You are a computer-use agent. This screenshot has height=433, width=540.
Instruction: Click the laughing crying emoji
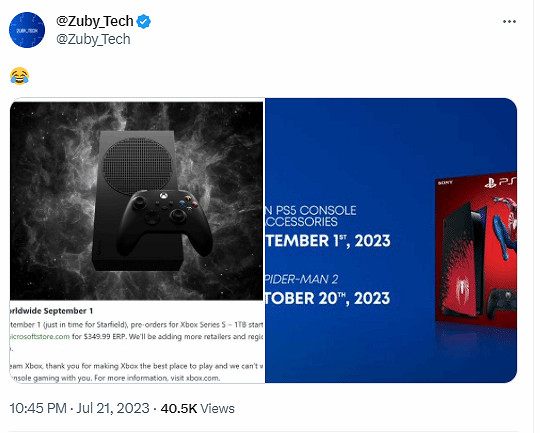20,76
